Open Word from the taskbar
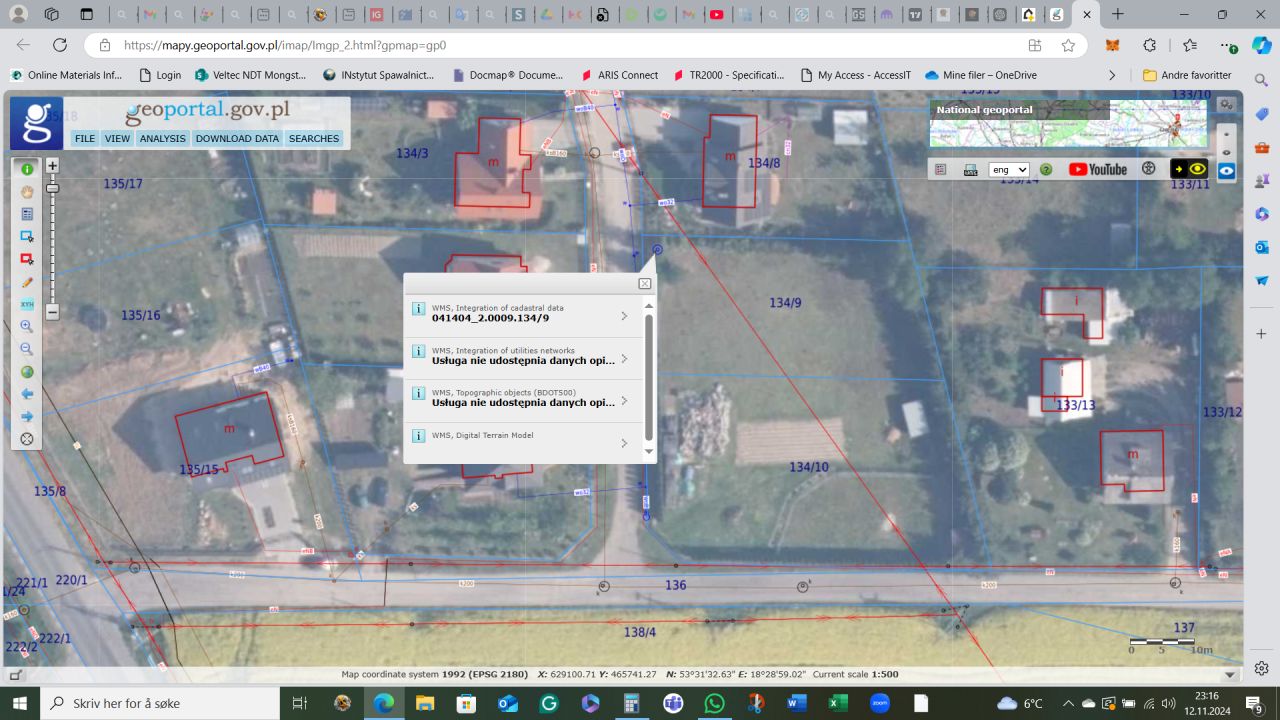The image size is (1280, 720). pos(796,704)
